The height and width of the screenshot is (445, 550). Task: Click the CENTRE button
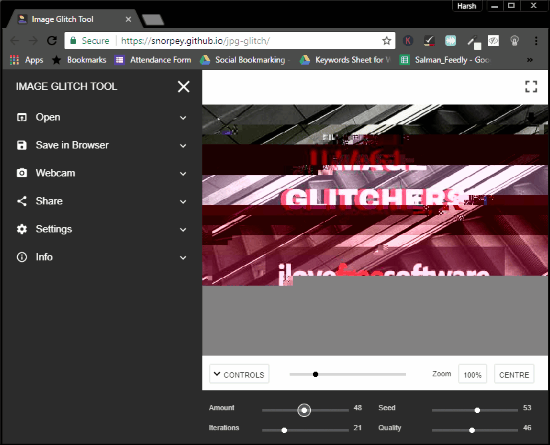514,374
